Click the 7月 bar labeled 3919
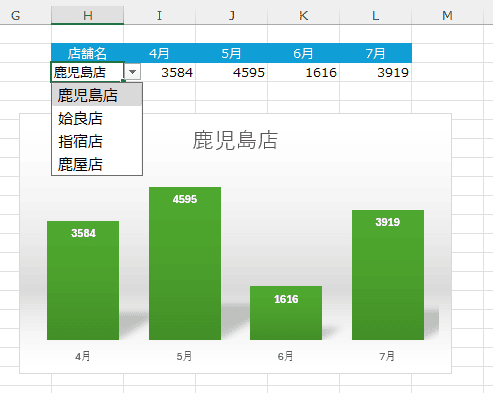The image size is (493, 393). coord(388,275)
